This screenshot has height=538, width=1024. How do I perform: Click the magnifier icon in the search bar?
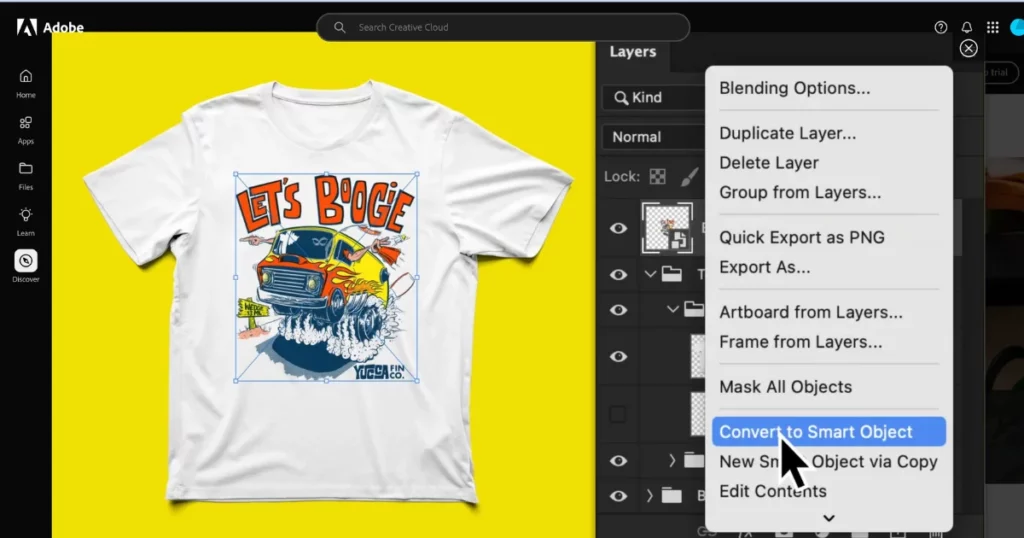(340, 27)
